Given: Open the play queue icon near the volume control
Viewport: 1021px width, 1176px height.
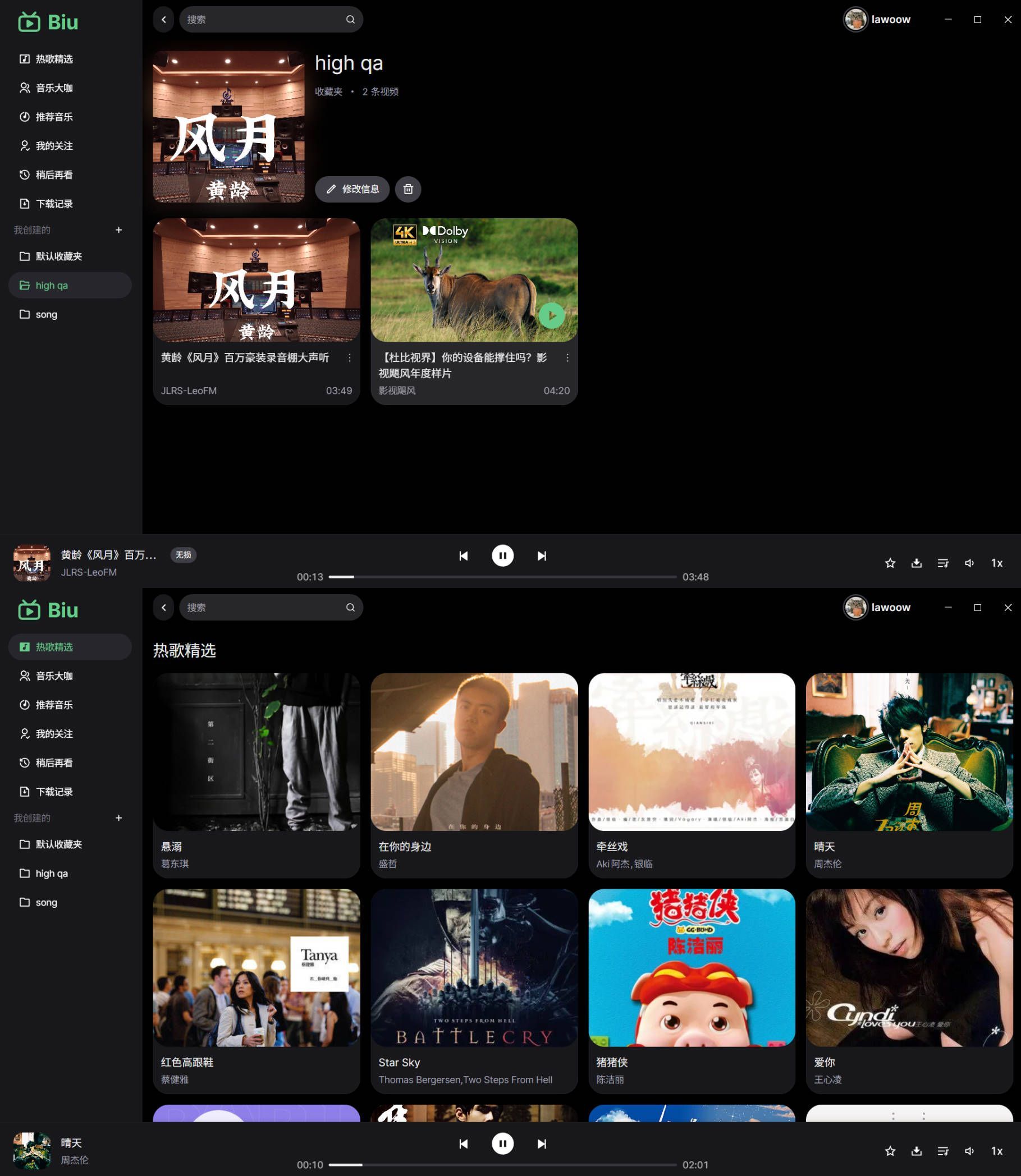Looking at the screenshot, I should tap(943, 563).
